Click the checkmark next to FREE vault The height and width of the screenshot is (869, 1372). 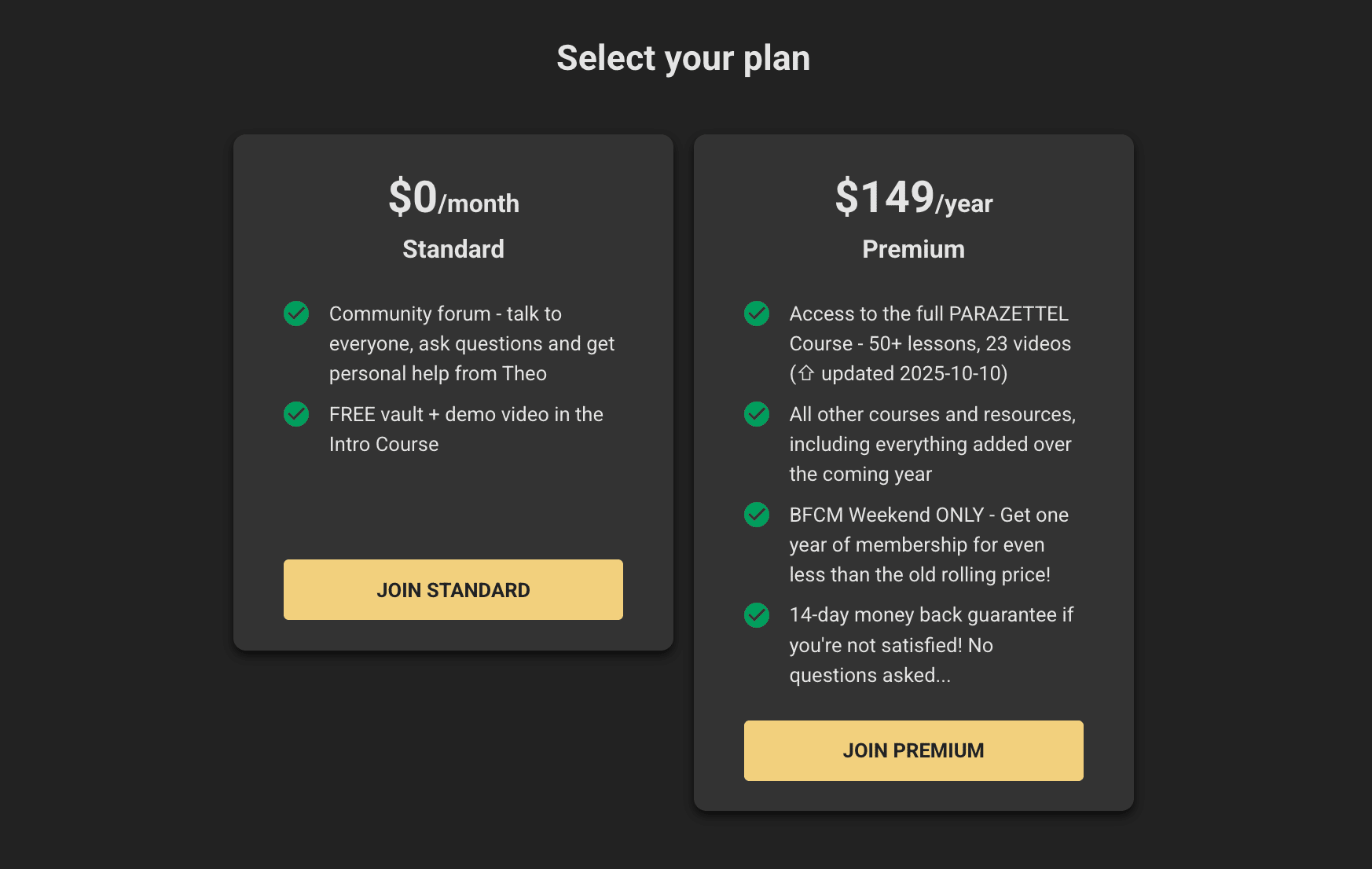pyautogui.click(x=296, y=414)
